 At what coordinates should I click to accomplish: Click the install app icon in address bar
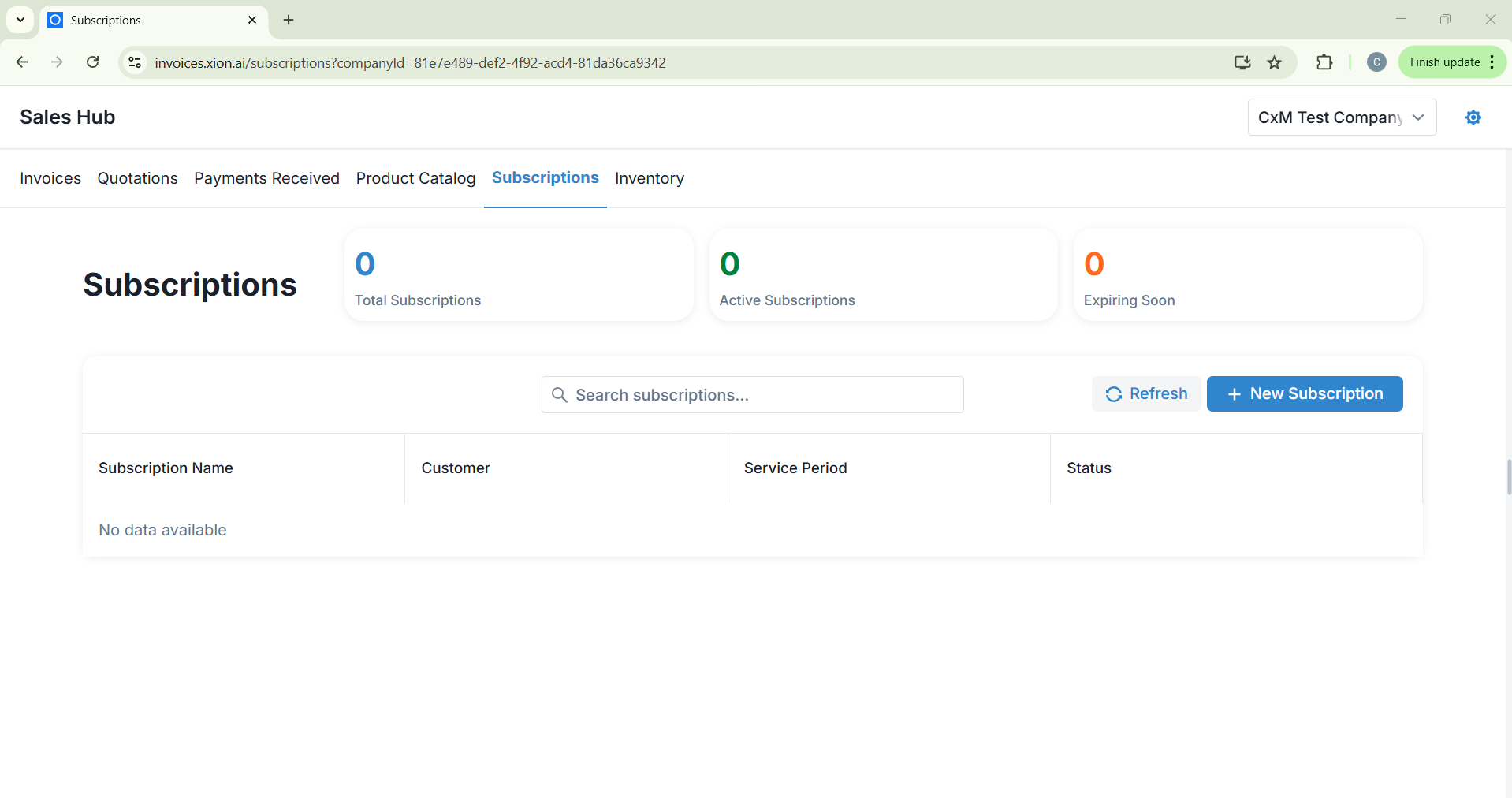coord(1242,62)
